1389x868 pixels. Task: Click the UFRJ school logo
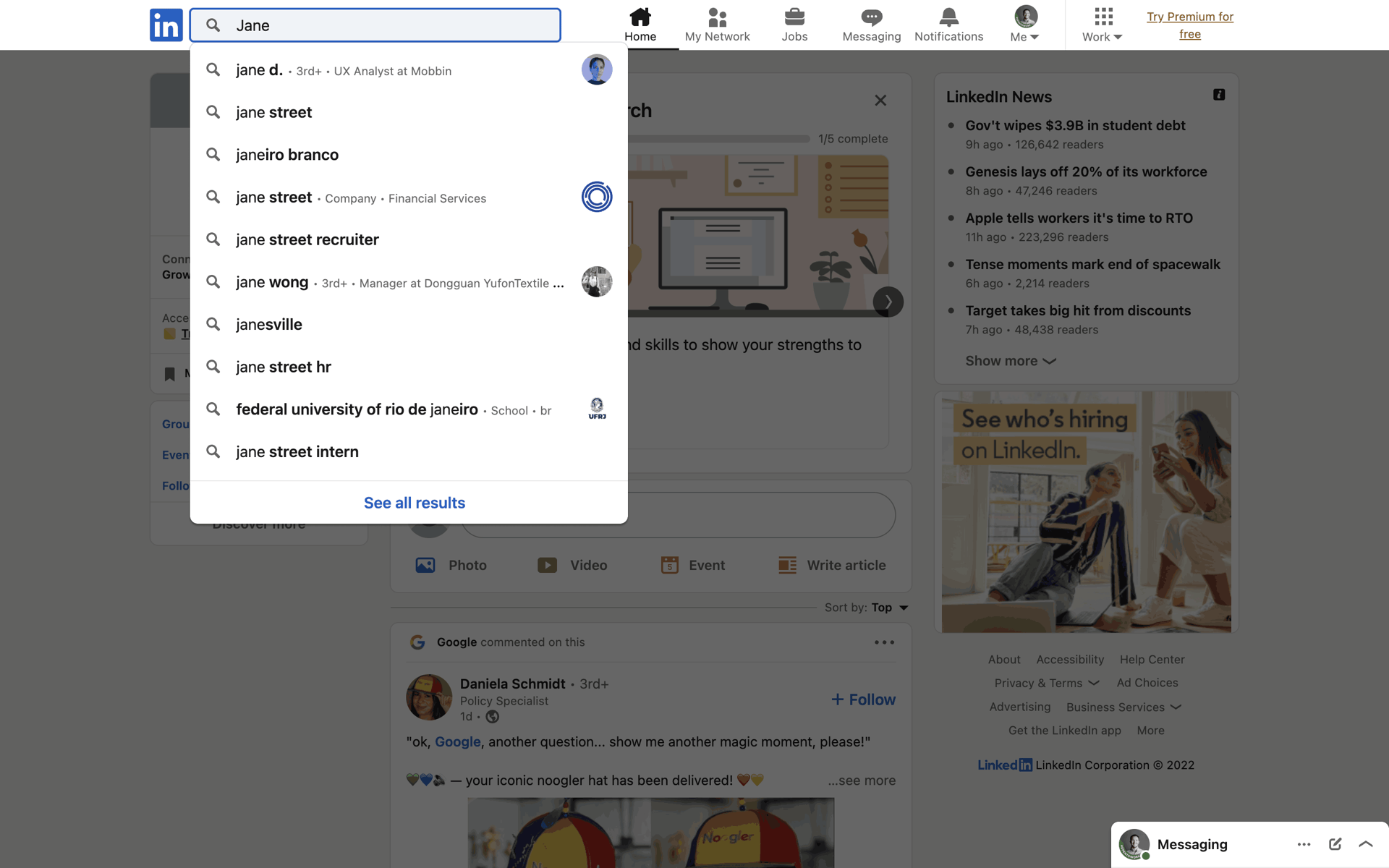click(x=597, y=409)
